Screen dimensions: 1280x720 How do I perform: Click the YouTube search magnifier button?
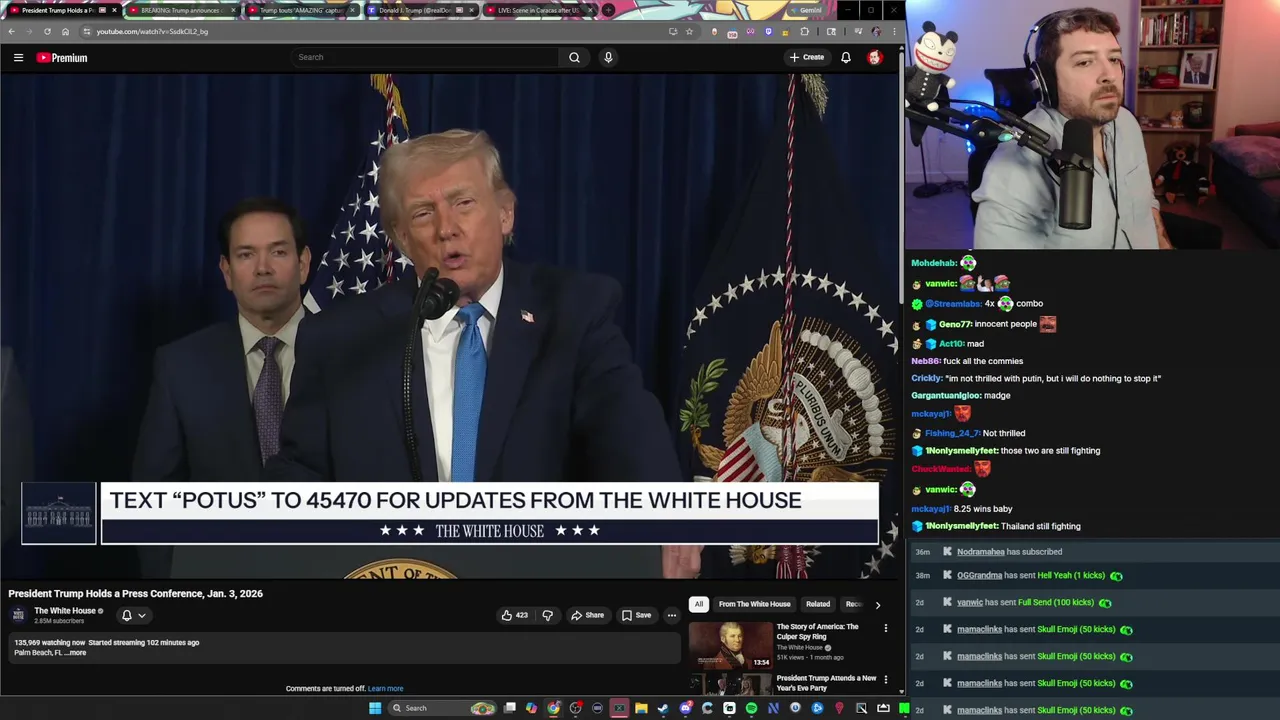point(574,57)
